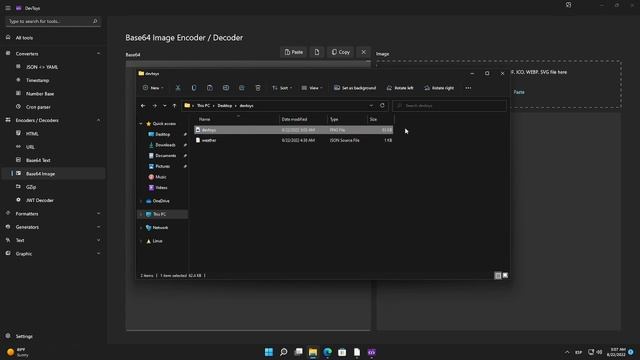
Task: Click Set as background in Explorer toolbar
Action: coord(355,88)
